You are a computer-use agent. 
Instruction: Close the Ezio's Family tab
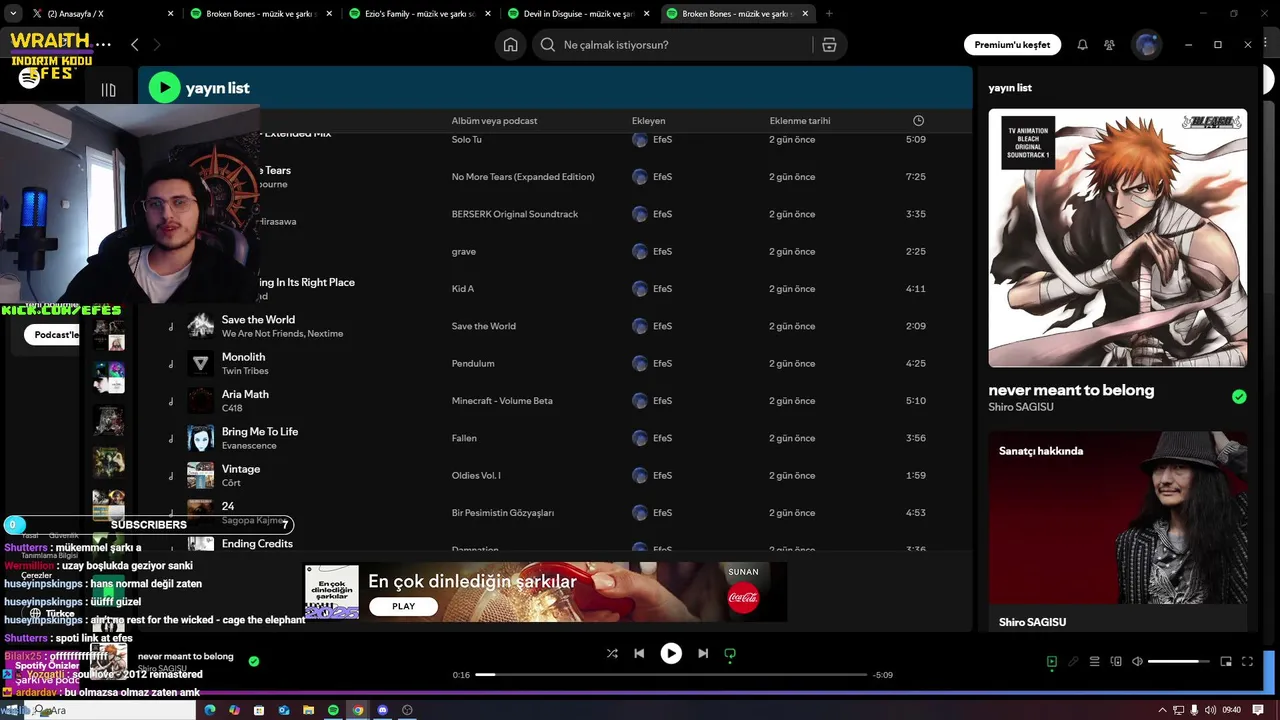[x=487, y=14]
